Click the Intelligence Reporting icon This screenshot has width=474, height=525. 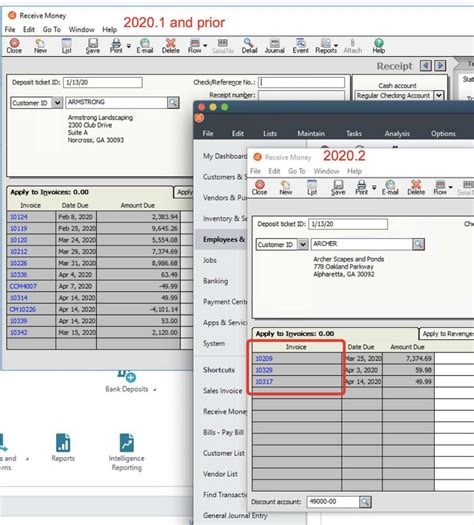click(127, 452)
